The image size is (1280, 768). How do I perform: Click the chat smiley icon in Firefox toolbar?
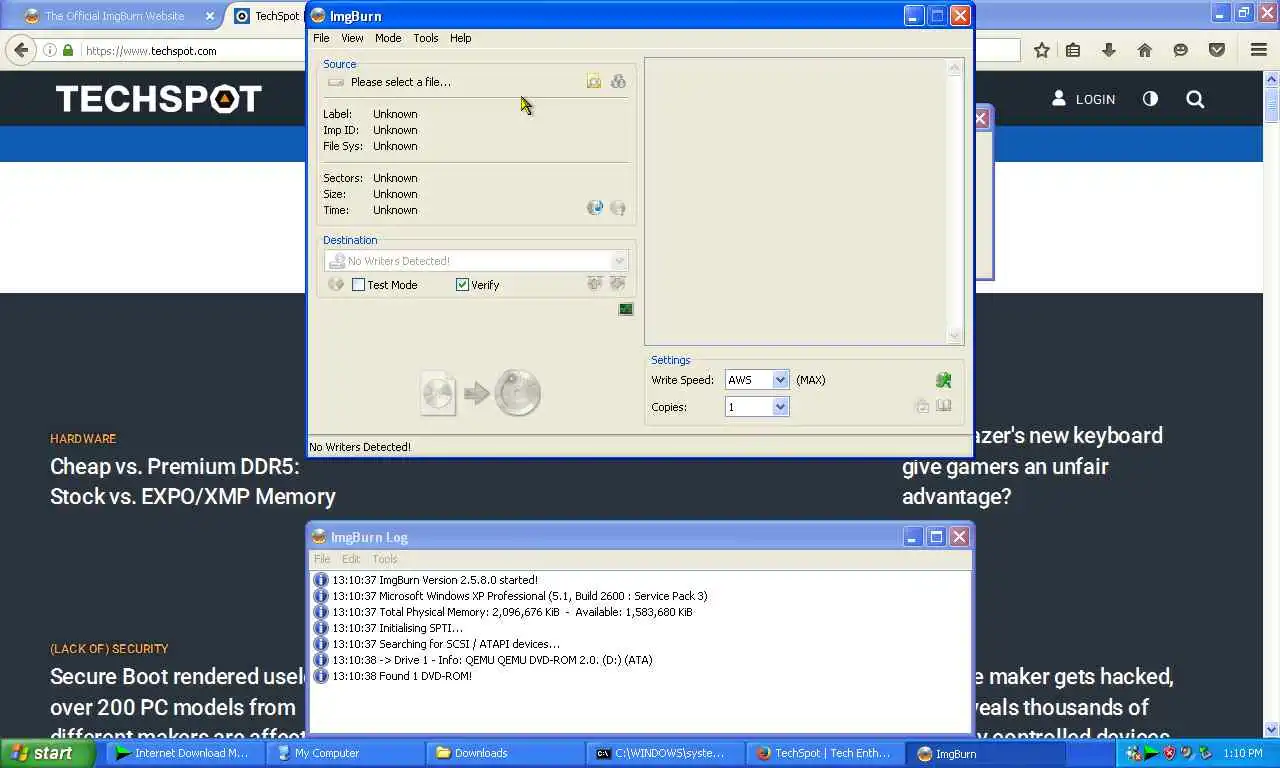(1181, 50)
